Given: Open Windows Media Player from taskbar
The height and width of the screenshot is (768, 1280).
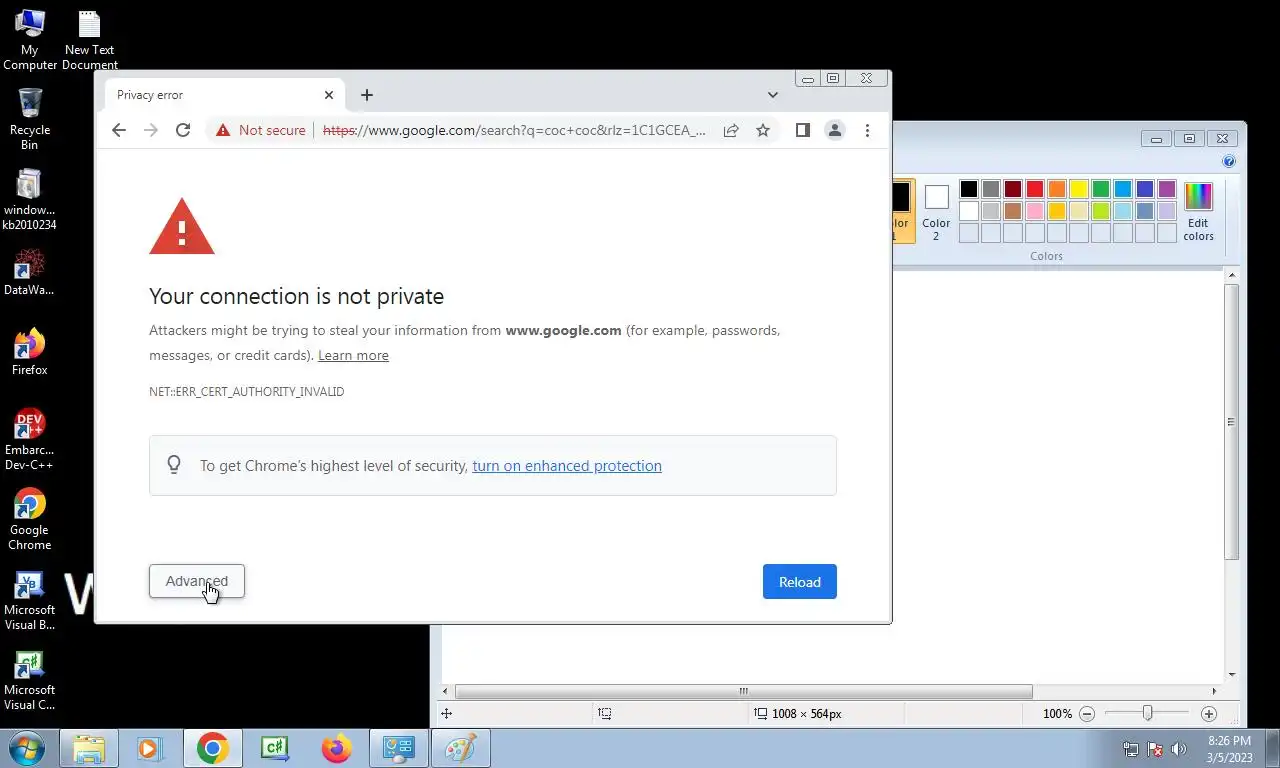Looking at the screenshot, I should pos(150,748).
